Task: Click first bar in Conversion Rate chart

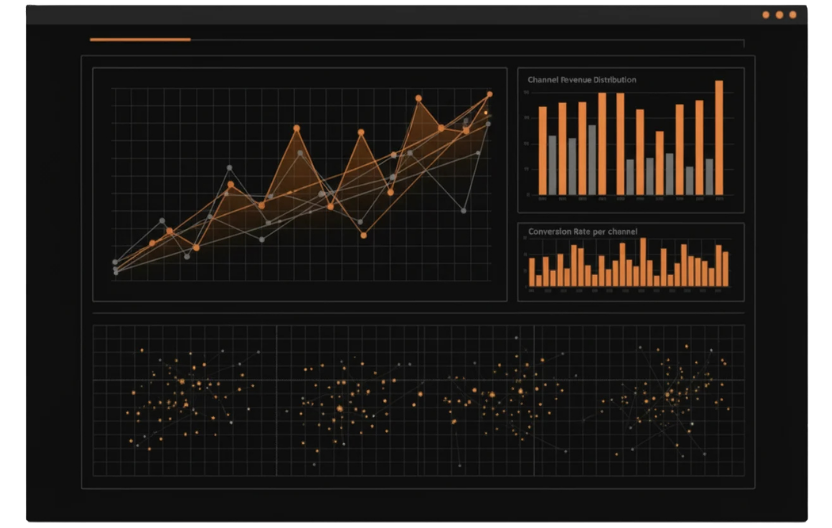Action: click(532, 273)
